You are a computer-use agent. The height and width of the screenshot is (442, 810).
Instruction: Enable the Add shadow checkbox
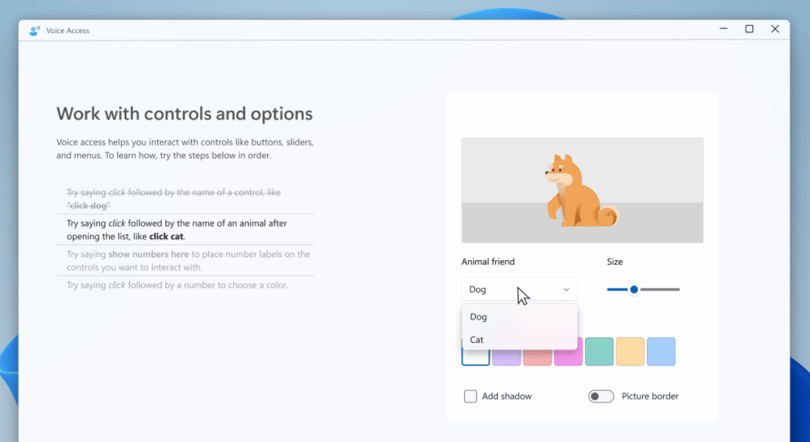tap(470, 396)
